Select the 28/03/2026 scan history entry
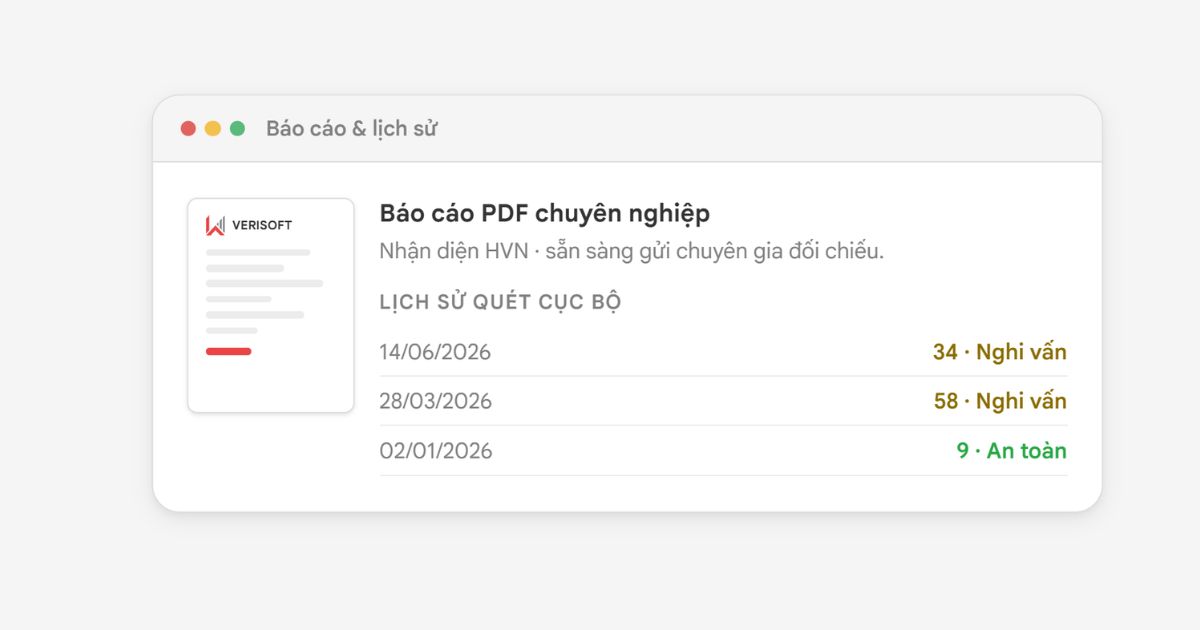 click(723, 401)
